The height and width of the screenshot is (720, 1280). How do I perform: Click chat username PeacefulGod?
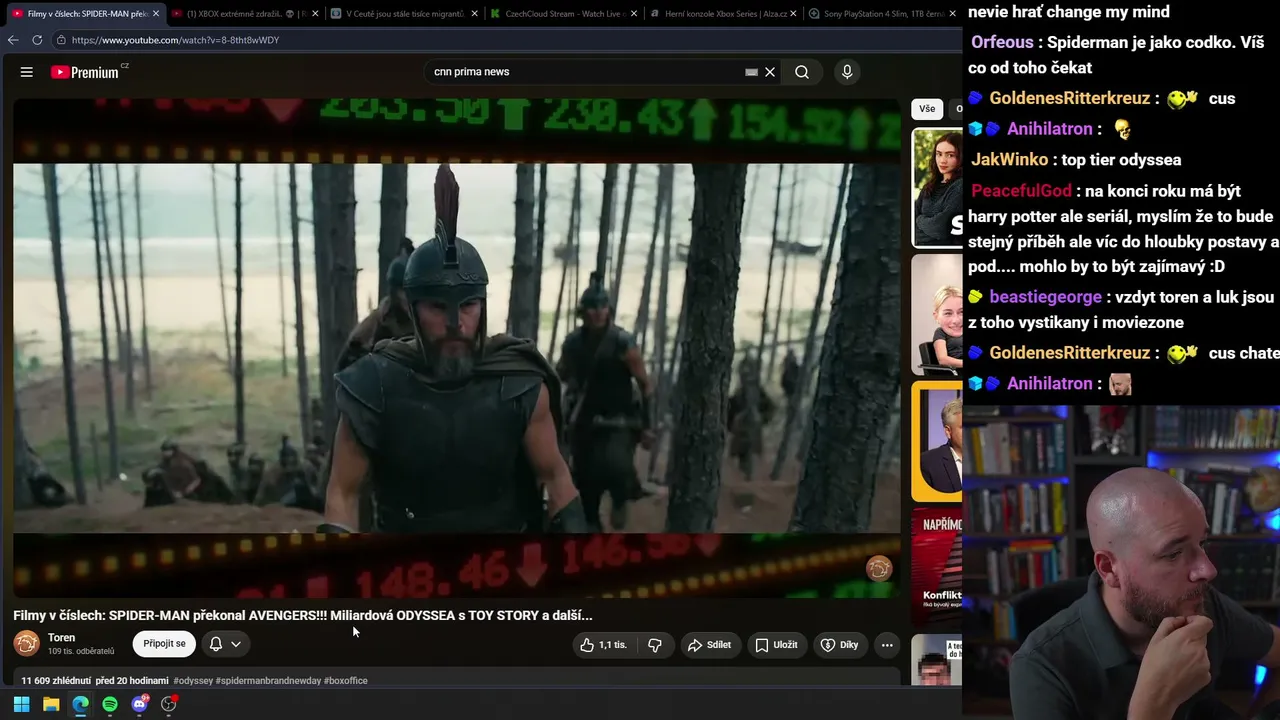coord(1021,191)
